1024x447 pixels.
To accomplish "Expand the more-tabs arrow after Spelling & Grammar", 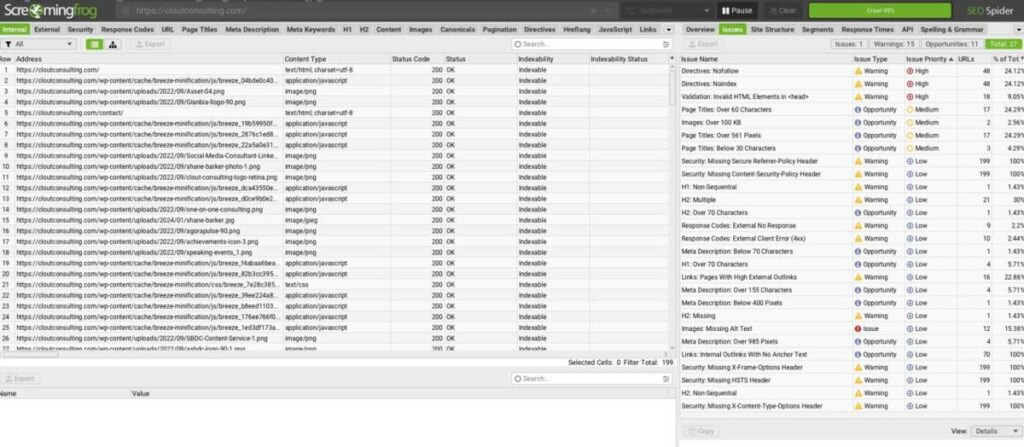I will [x=1018, y=30].
